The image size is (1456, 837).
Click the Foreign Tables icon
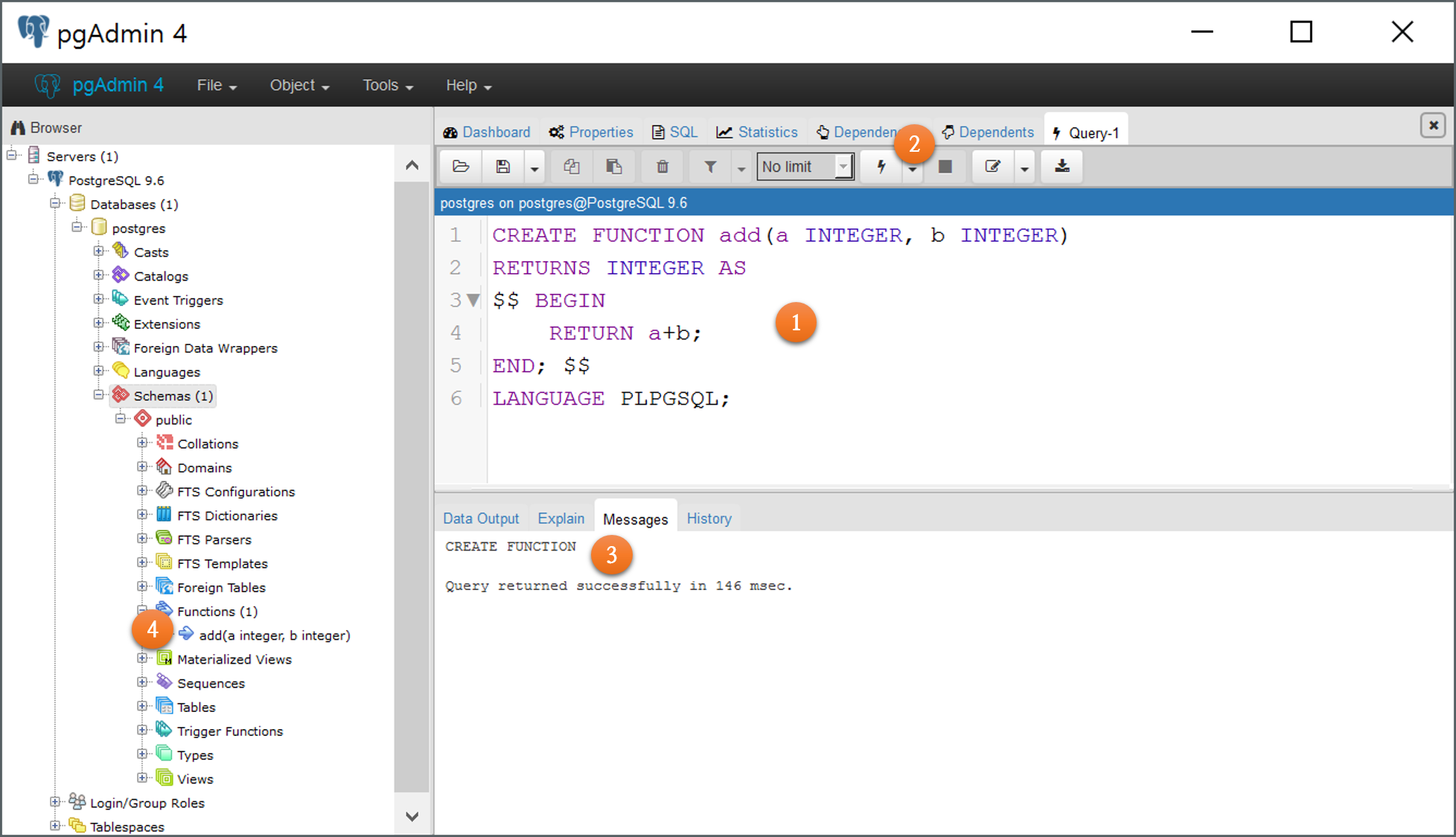coord(165,586)
